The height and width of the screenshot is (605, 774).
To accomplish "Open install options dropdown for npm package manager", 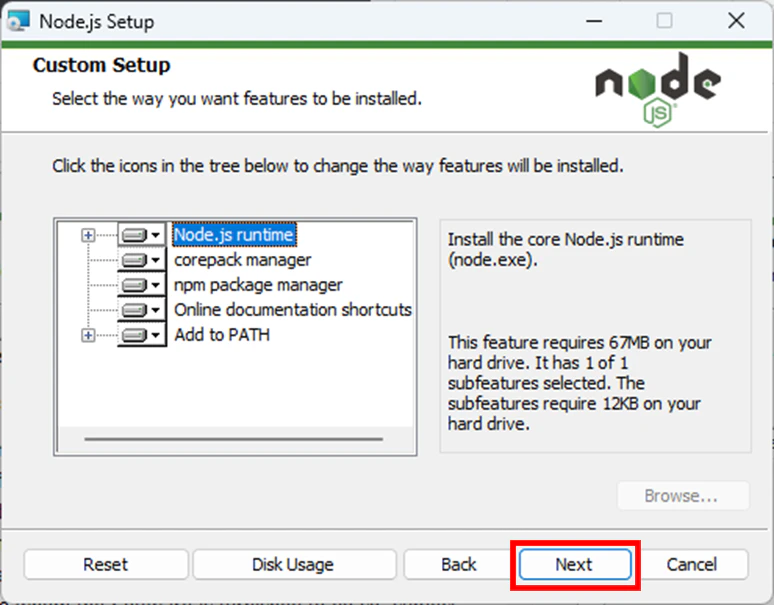I will pyautogui.click(x=141, y=285).
